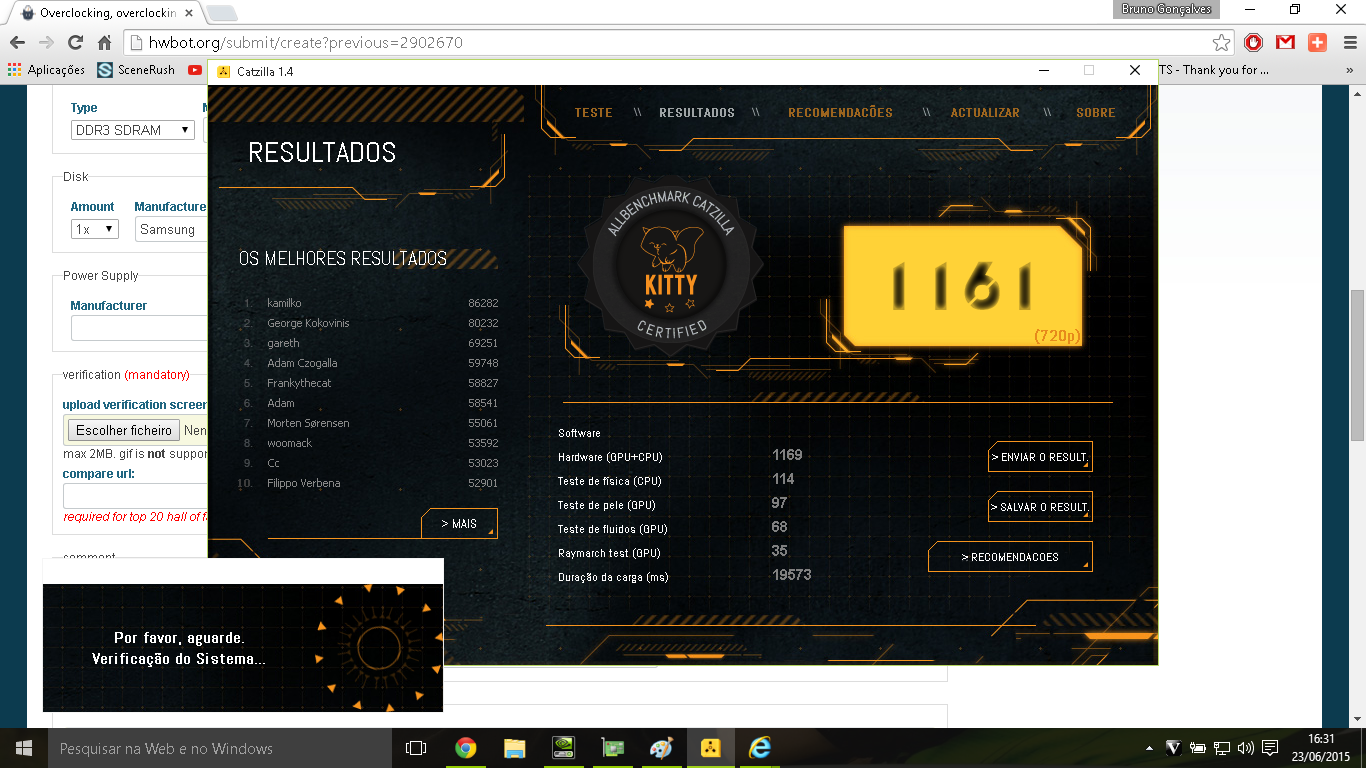The image size is (1366, 768).
Task: Click the browser page vertical scrollbar
Action: pos(1357,365)
